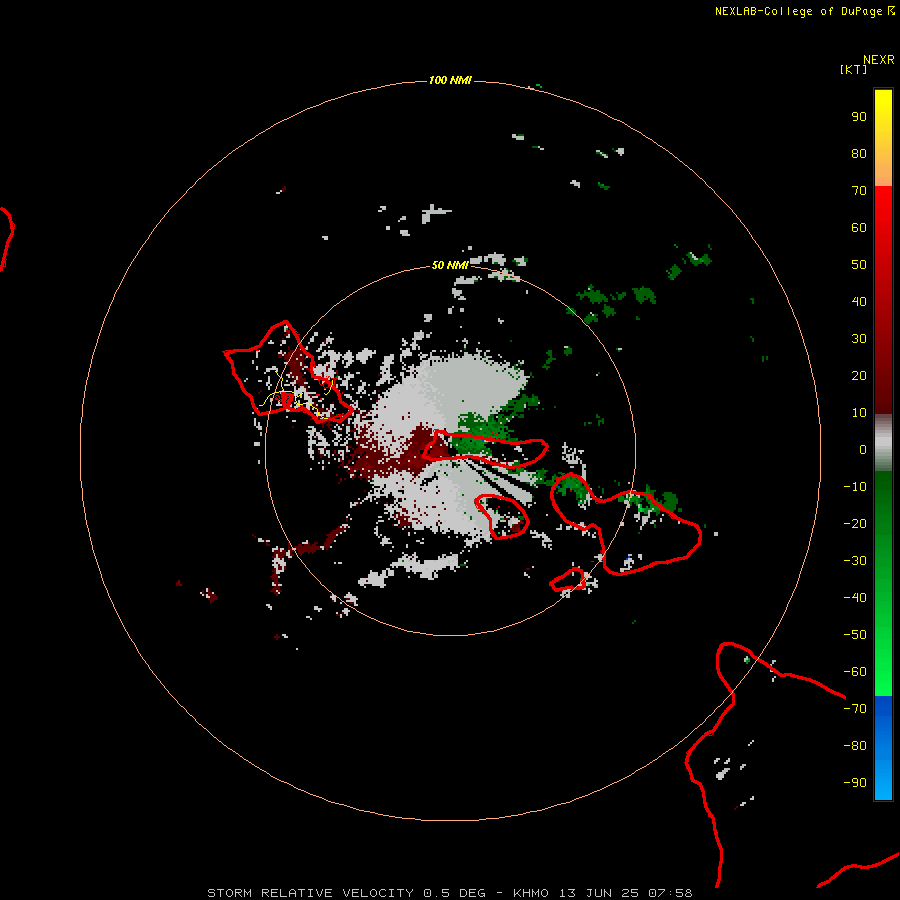The width and height of the screenshot is (900, 900).
Task: Click the -70 value on velocity scale
Action: click(855, 709)
